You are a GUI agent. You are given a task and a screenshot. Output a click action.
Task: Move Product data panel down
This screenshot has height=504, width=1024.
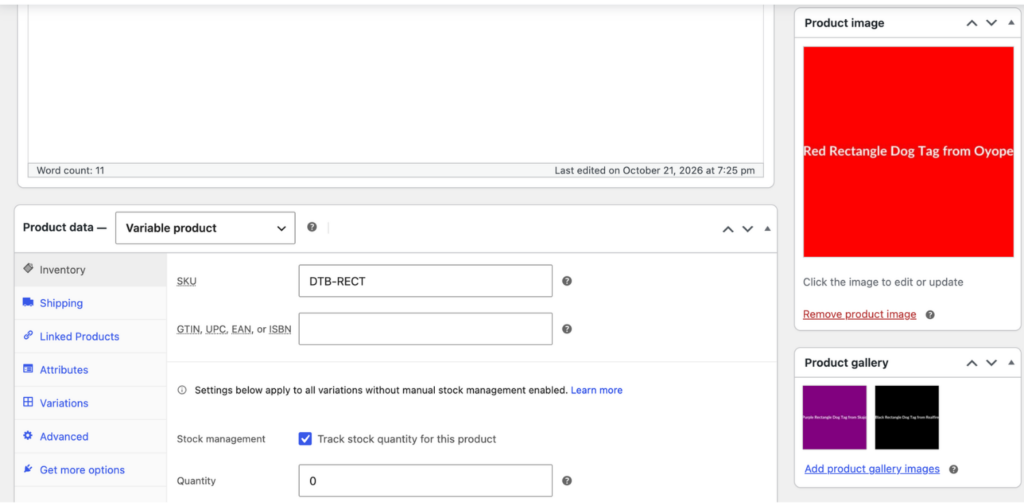(x=748, y=228)
